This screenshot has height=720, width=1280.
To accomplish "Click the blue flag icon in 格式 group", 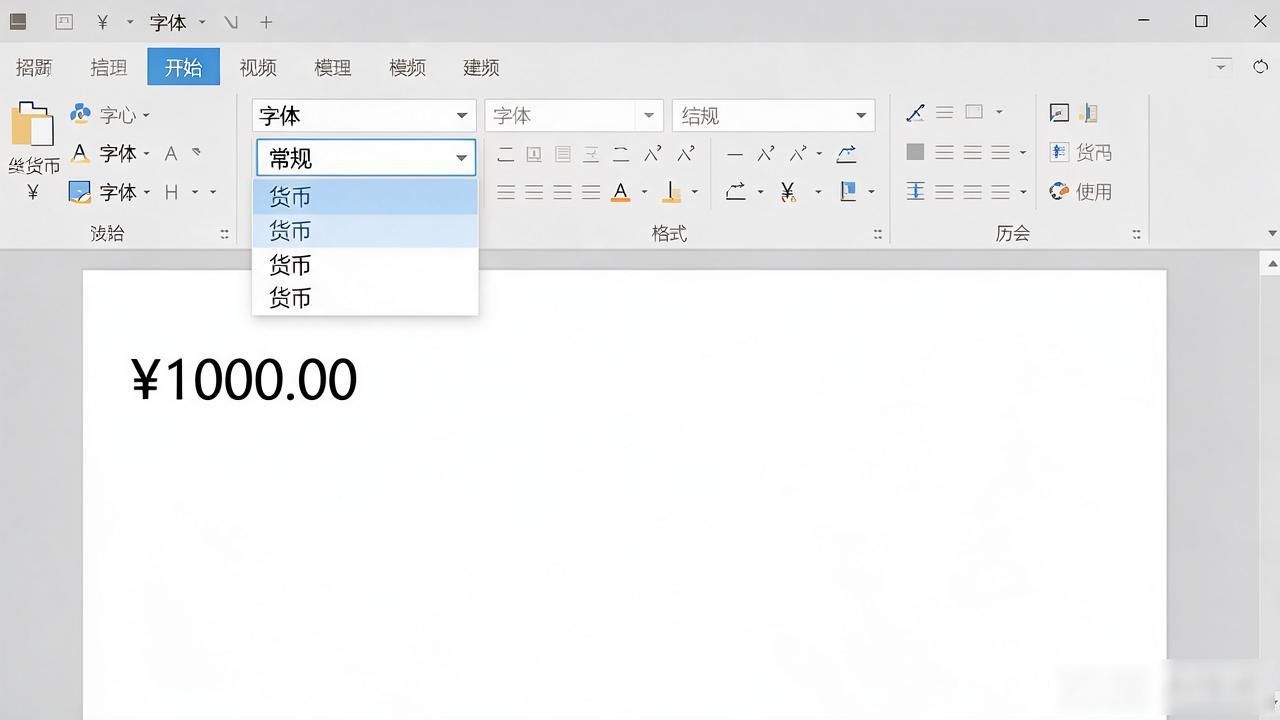I will coord(848,191).
